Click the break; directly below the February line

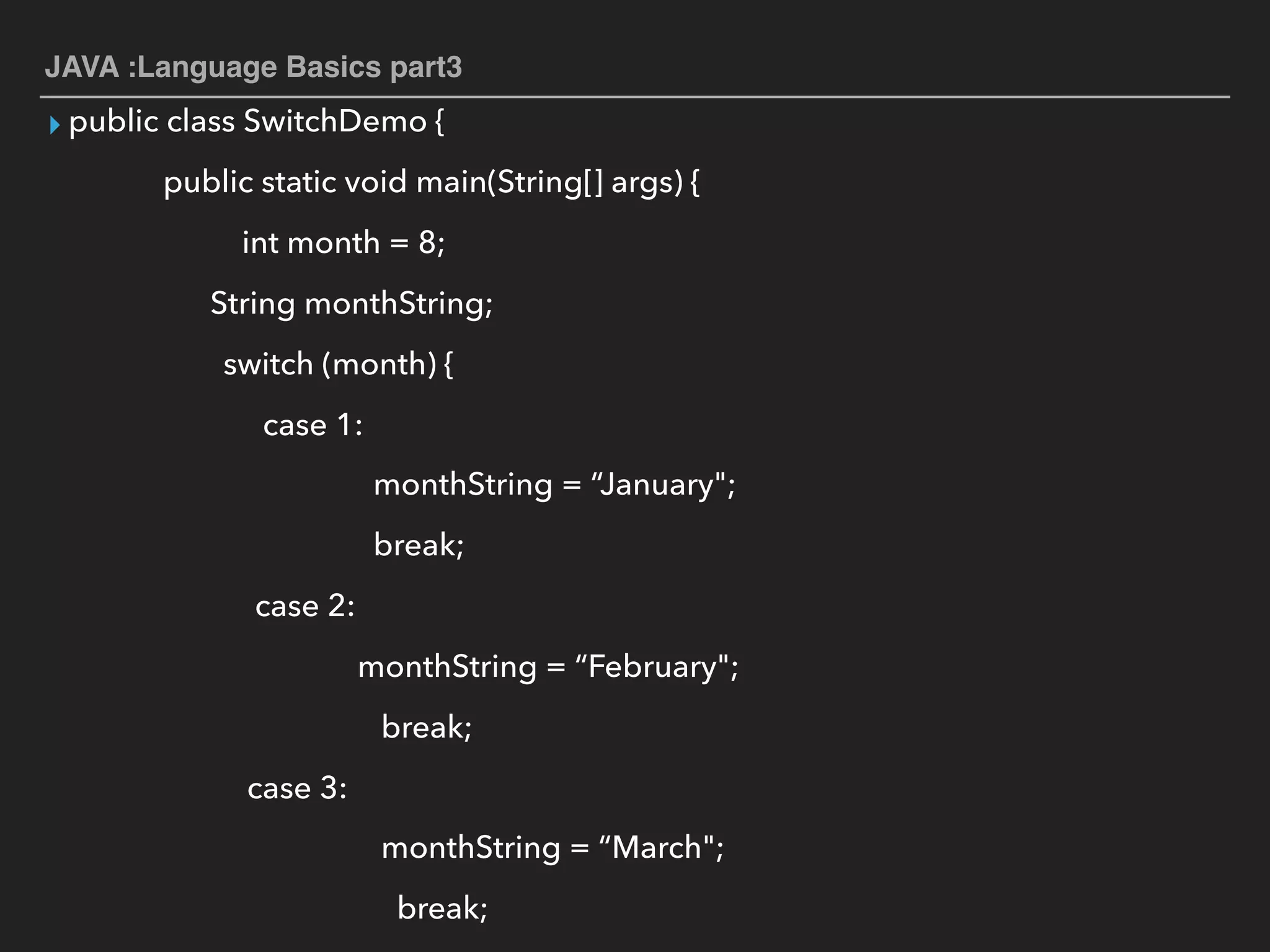coord(427,727)
